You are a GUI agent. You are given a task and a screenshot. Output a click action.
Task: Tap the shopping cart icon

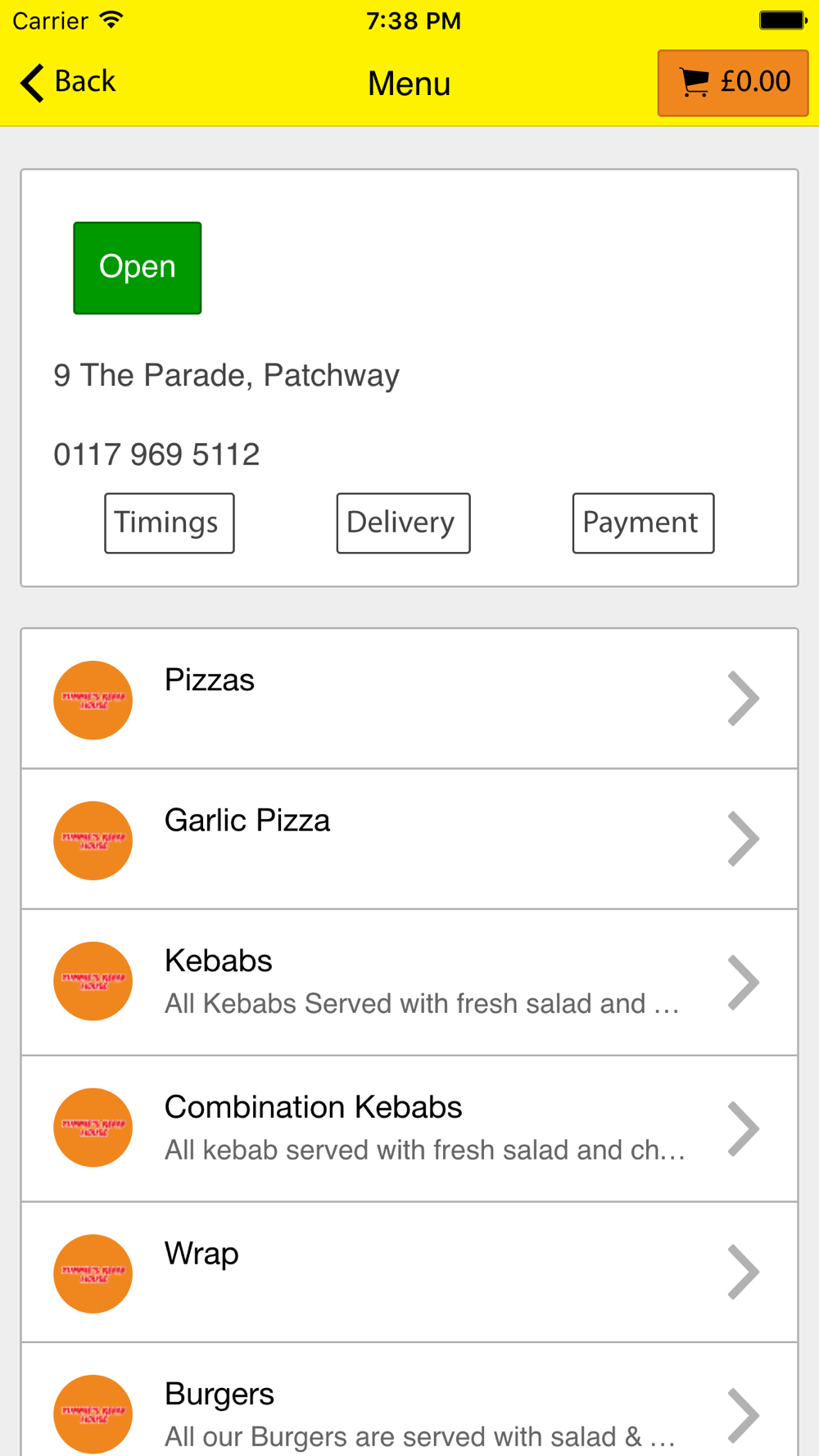695,83
